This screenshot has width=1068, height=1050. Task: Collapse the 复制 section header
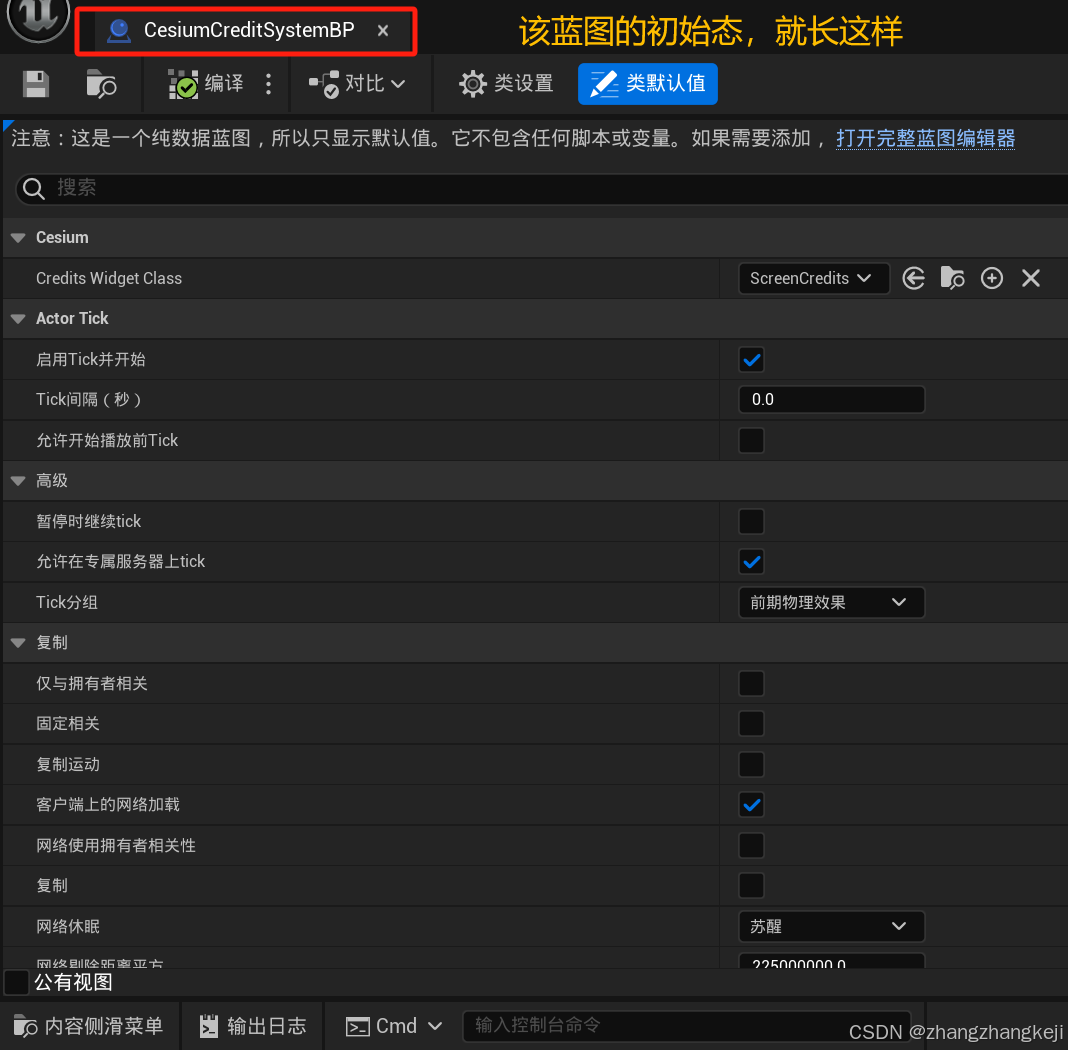[18, 643]
